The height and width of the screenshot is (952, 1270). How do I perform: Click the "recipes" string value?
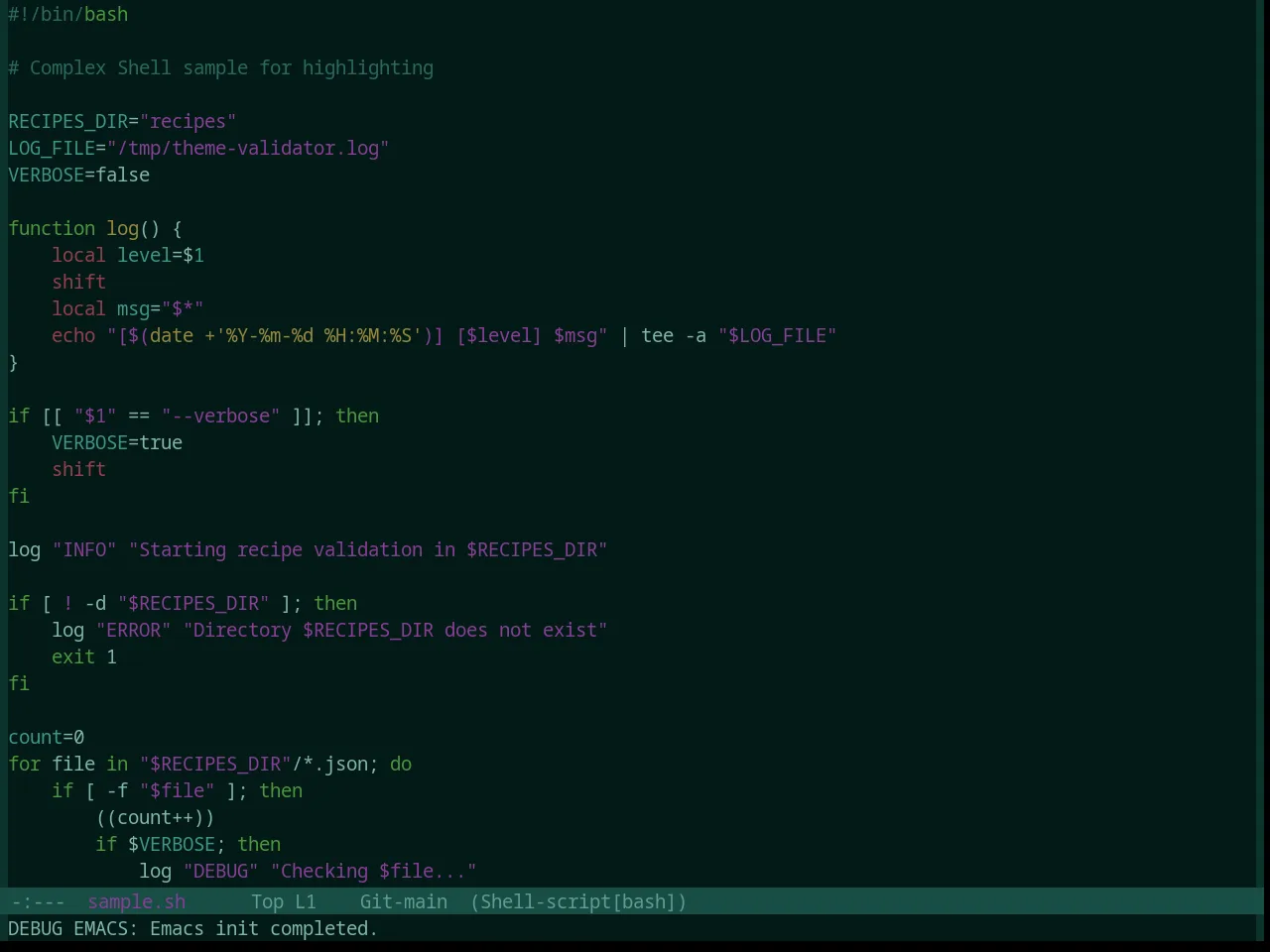[x=189, y=121]
